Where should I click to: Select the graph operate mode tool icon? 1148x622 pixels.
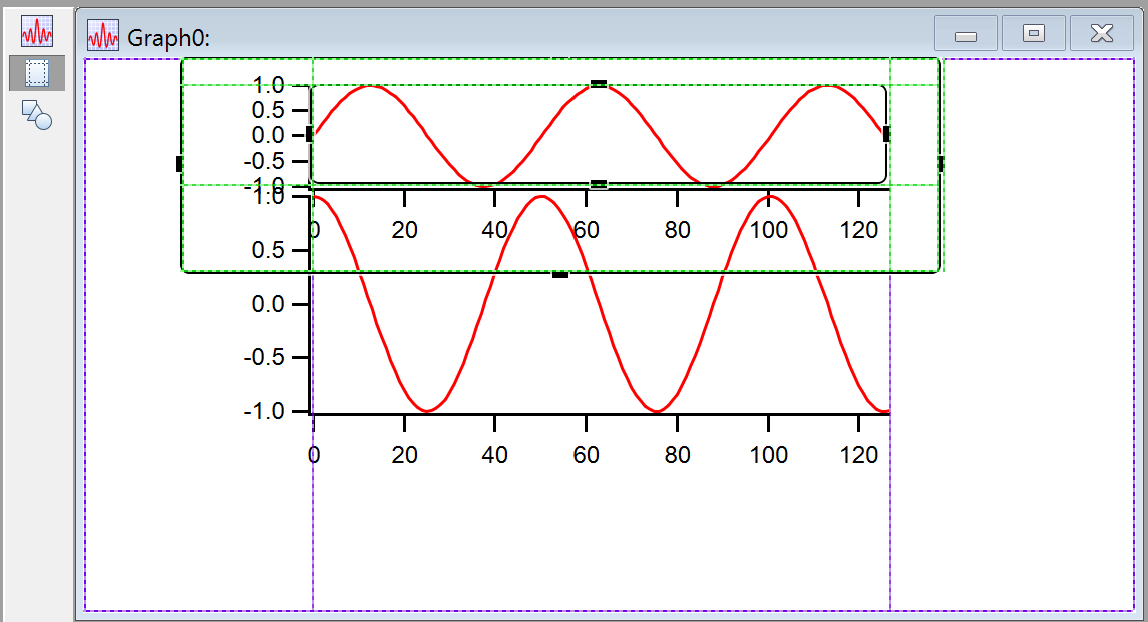tap(37, 32)
